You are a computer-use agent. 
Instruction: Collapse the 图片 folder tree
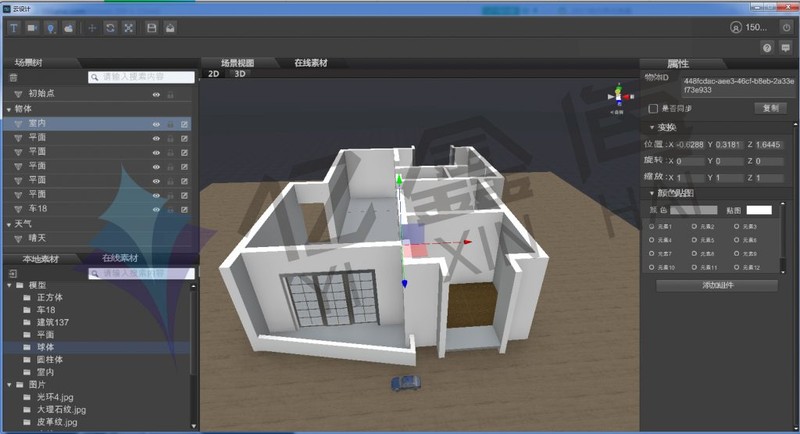[x=9, y=385]
